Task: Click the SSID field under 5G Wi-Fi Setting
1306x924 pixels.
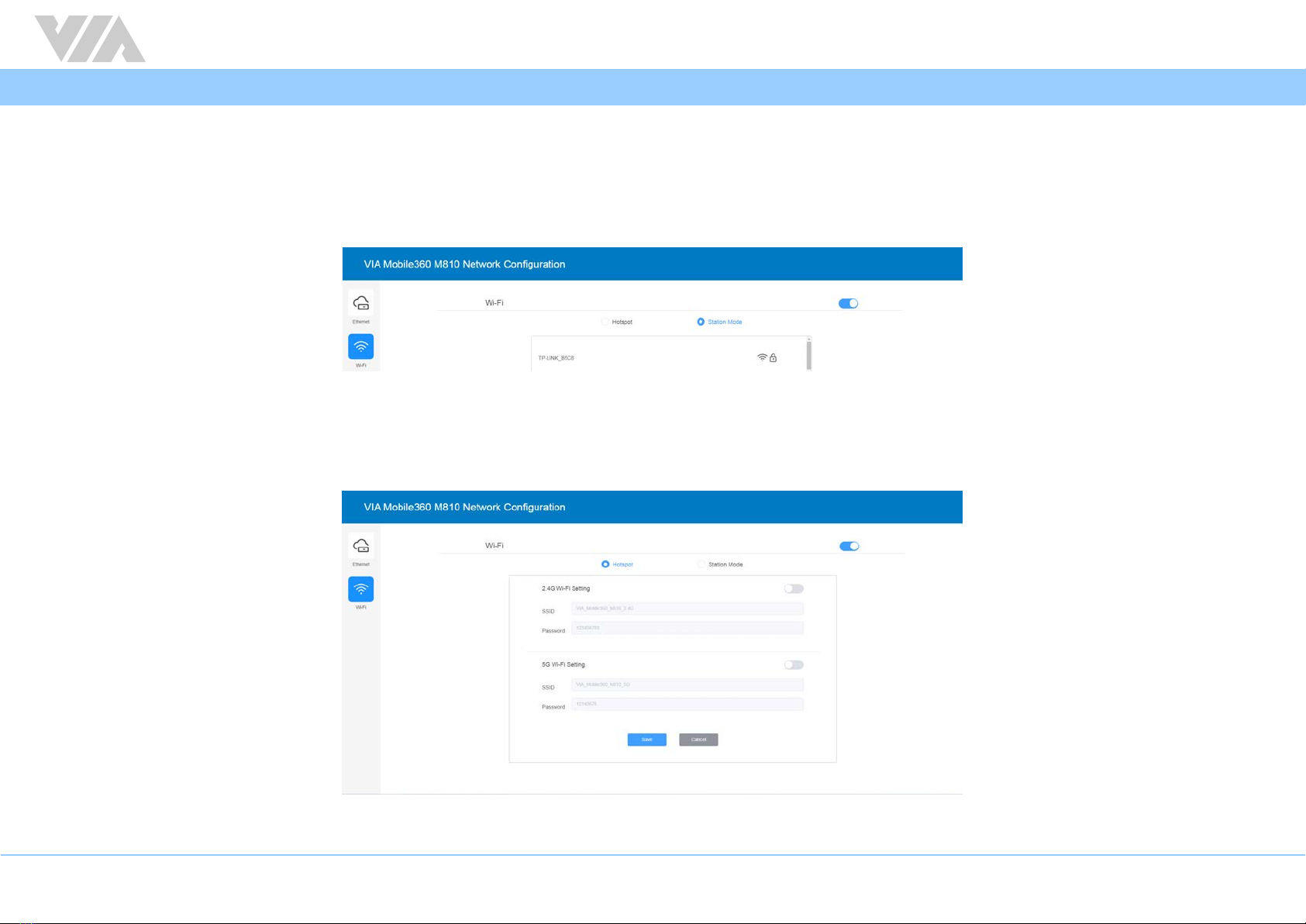Action: pos(687,684)
